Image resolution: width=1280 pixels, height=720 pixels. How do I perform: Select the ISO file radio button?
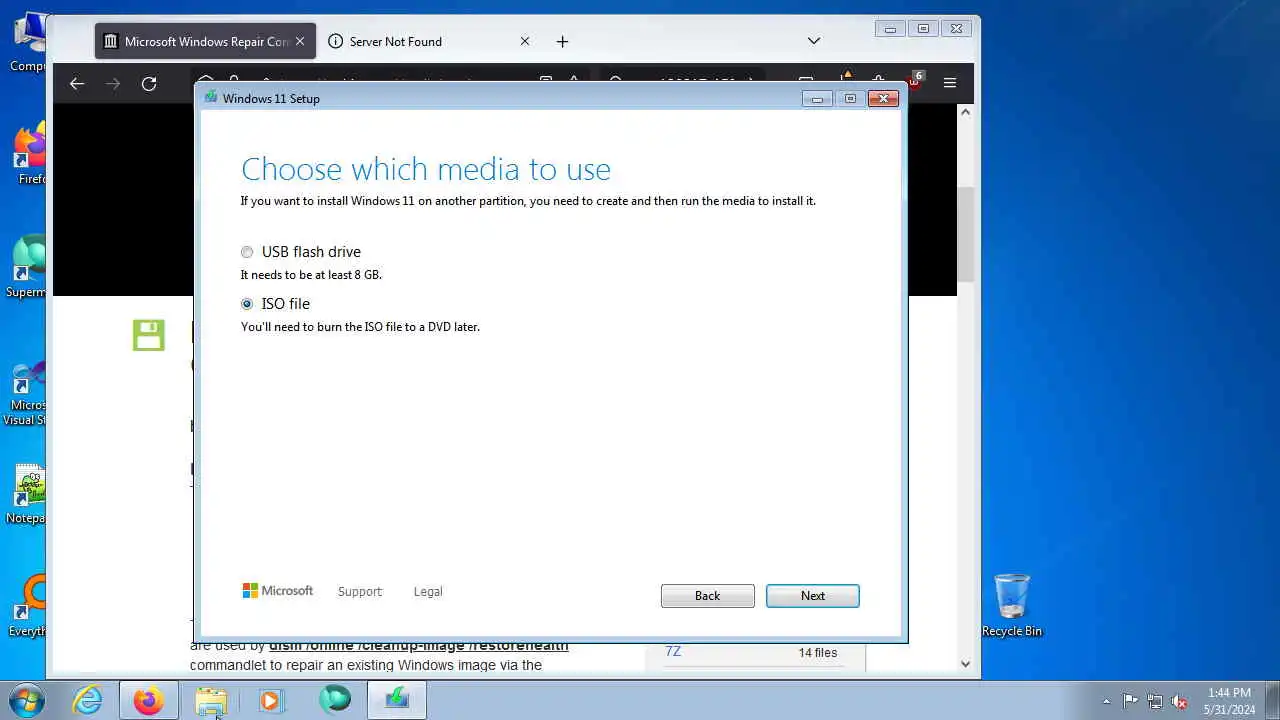pyautogui.click(x=247, y=304)
